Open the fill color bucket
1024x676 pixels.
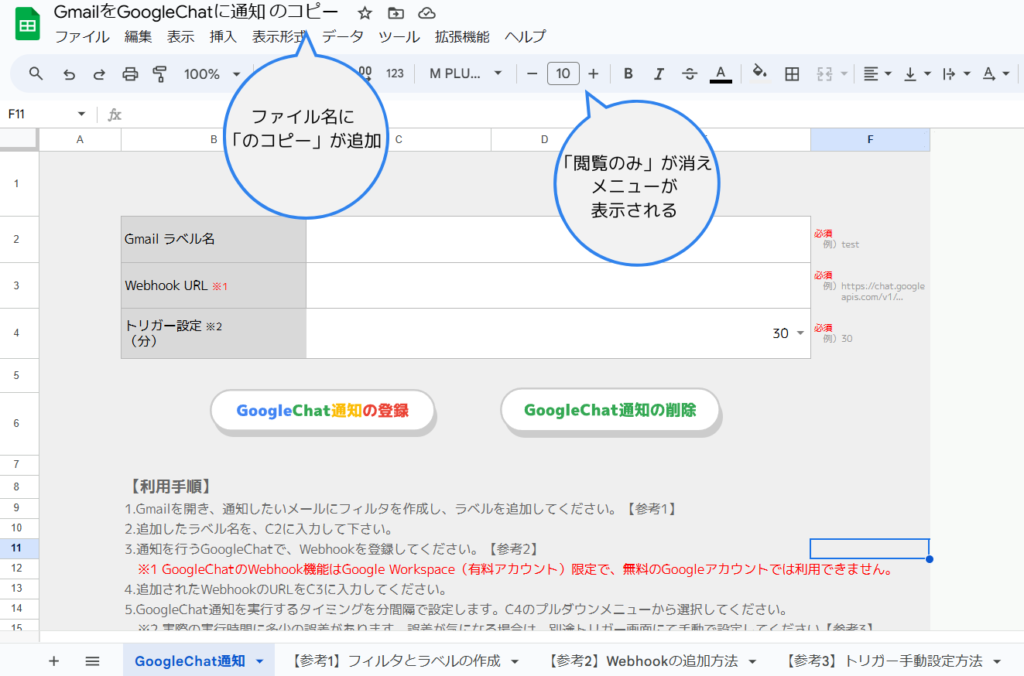pyautogui.click(x=759, y=72)
